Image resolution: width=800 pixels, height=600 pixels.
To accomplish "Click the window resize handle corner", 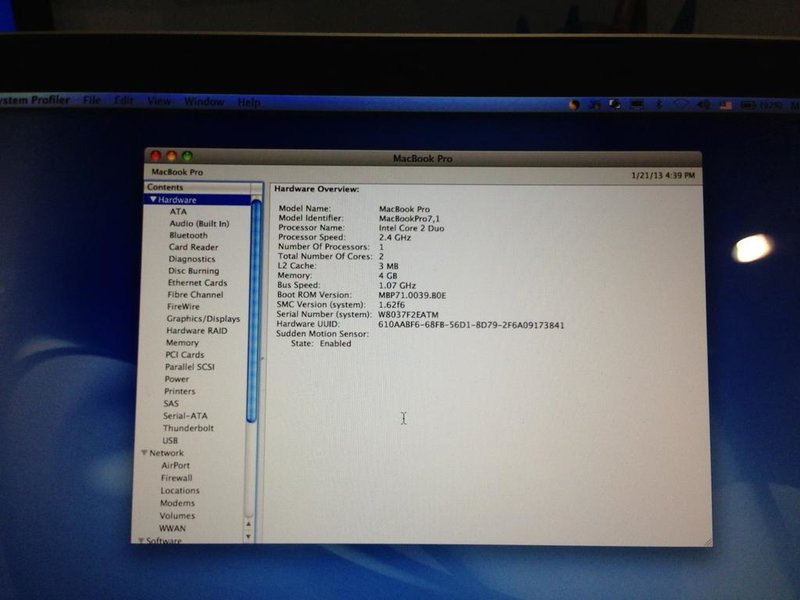I will tap(707, 541).
